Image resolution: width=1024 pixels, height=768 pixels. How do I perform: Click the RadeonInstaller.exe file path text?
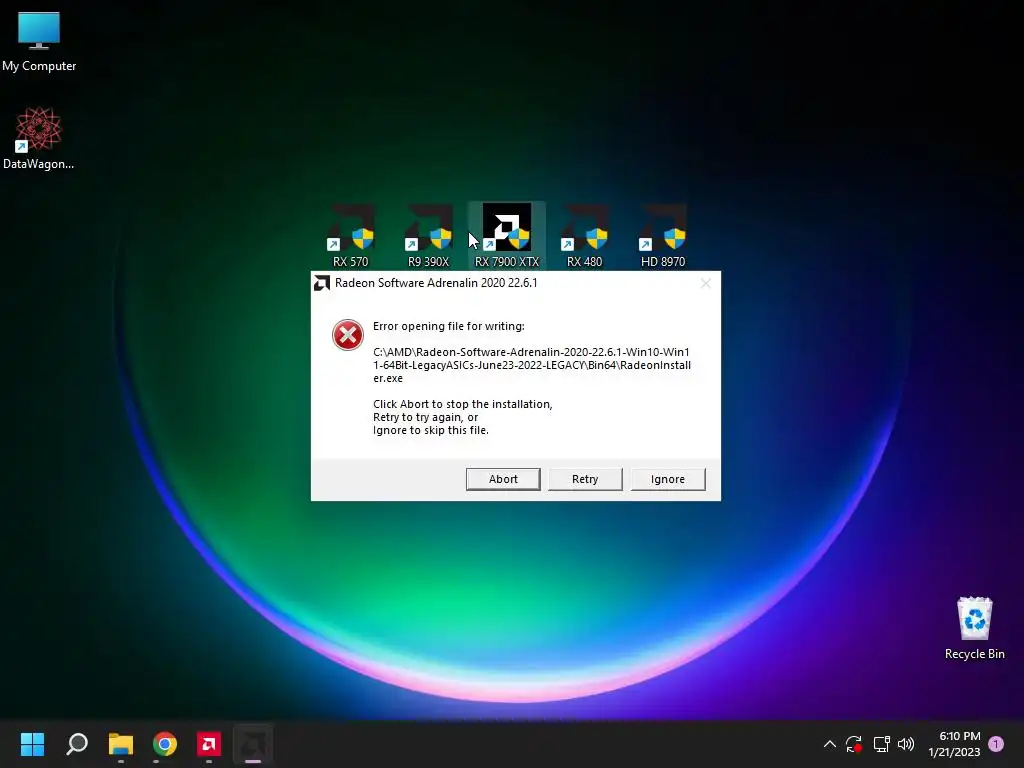[532, 365]
